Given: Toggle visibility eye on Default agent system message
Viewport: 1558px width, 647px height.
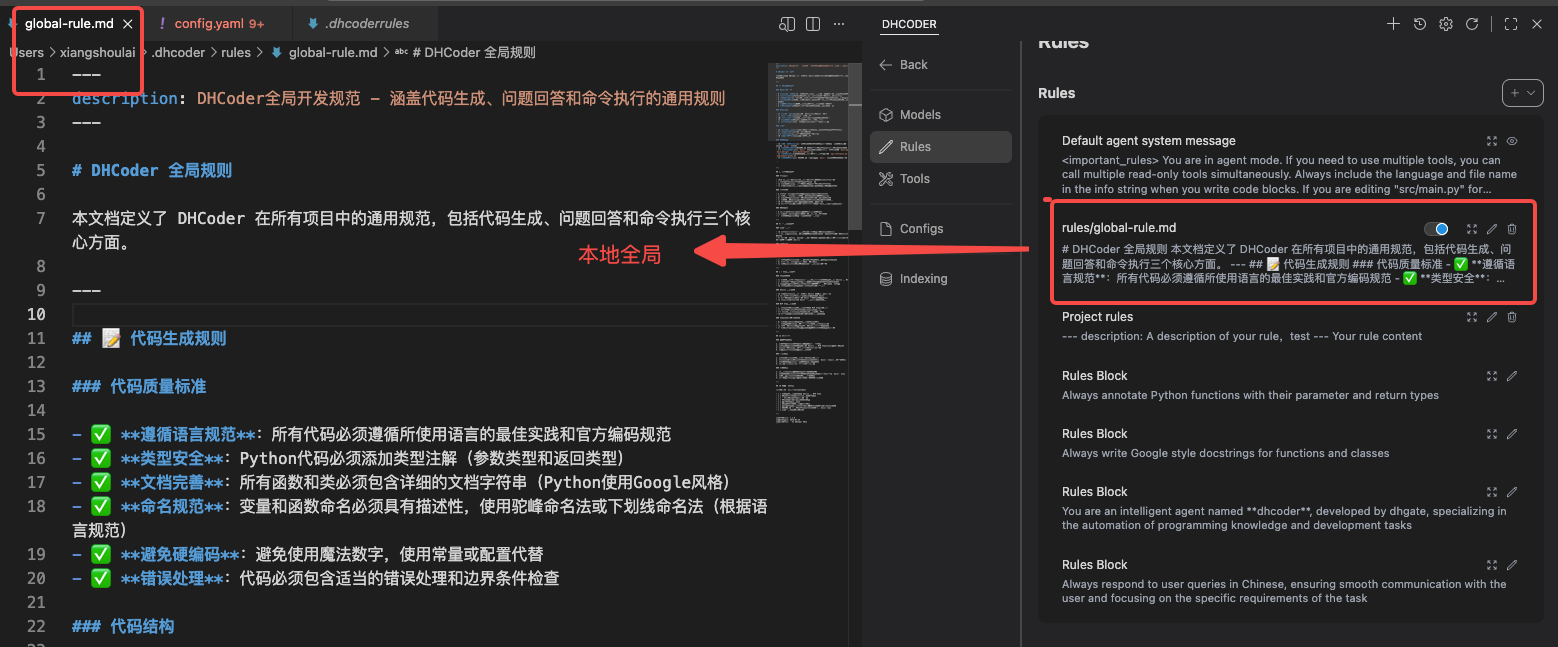Looking at the screenshot, I should click(x=1512, y=141).
